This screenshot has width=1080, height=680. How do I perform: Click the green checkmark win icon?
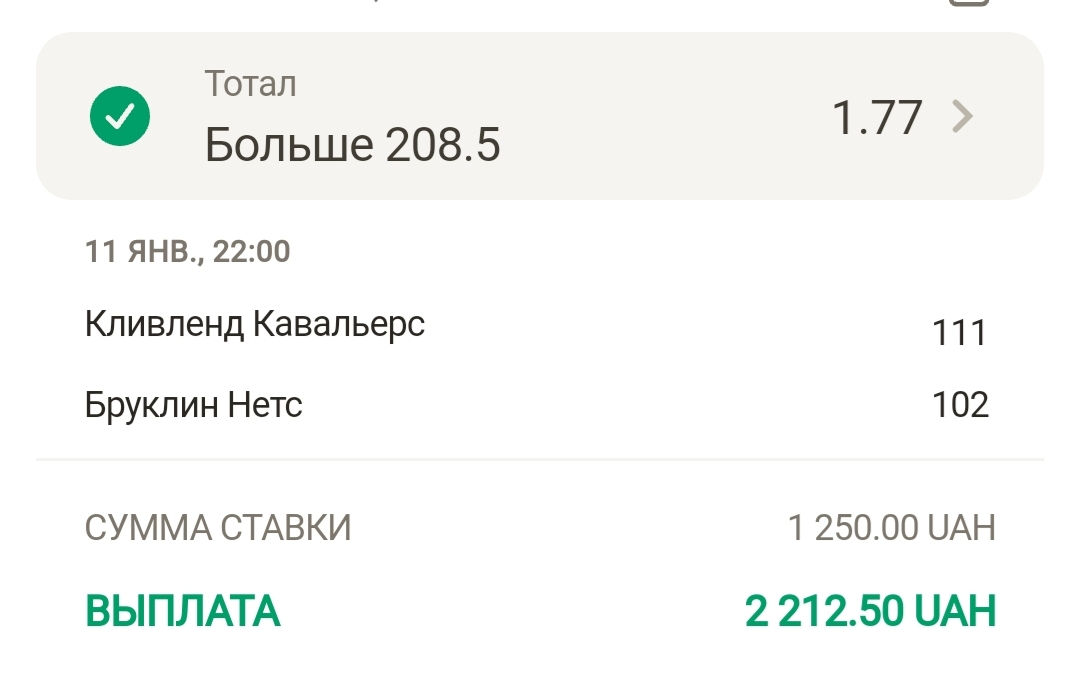click(120, 116)
